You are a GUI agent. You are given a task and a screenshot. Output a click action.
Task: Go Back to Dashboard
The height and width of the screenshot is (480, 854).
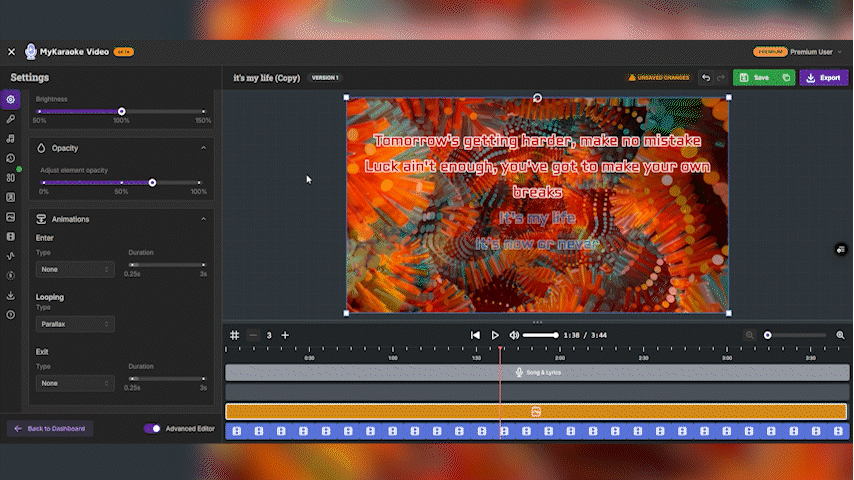pos(50,428)
